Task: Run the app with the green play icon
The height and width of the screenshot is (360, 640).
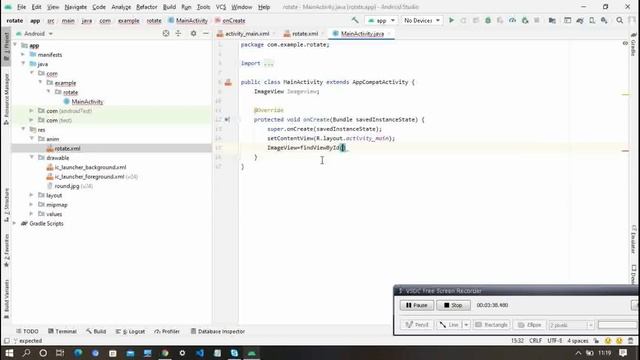Action: click(x=451, y=20)
